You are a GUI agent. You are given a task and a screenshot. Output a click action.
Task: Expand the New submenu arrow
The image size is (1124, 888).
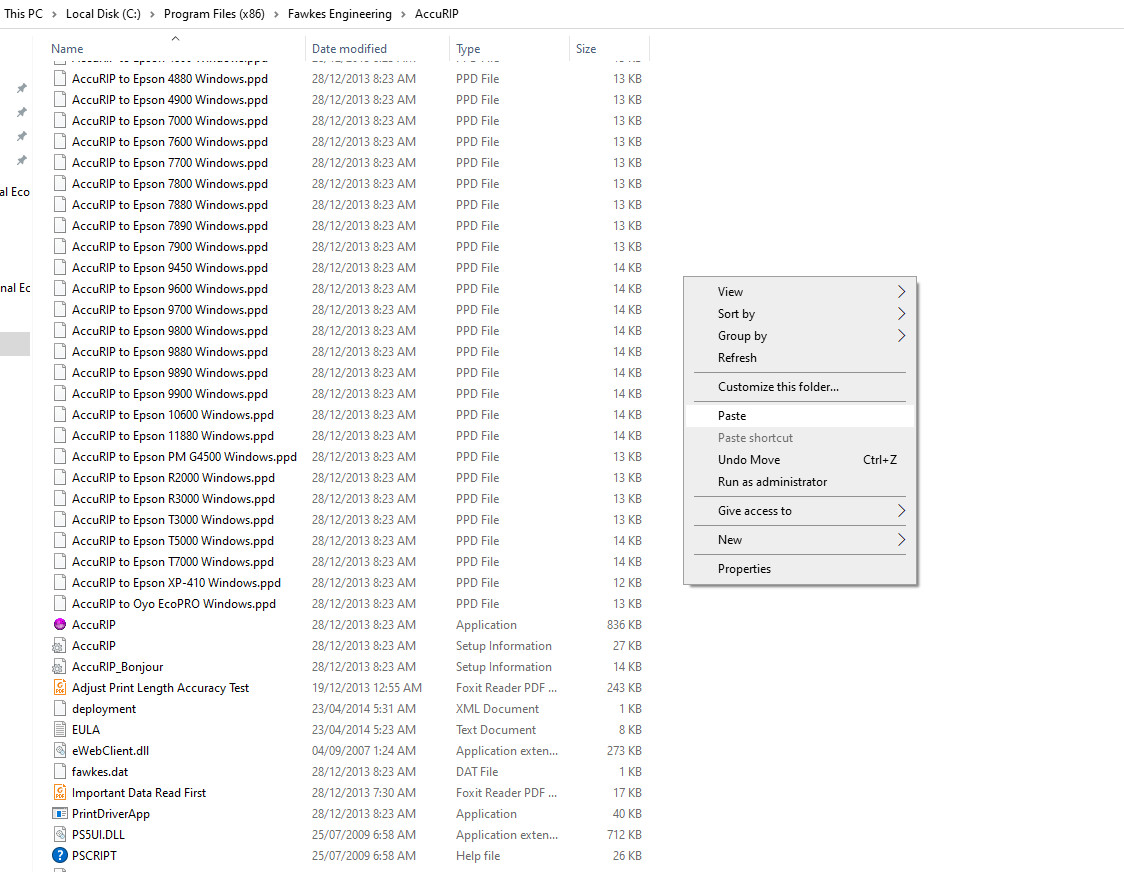pyautogui.click(x=901, y=540)
